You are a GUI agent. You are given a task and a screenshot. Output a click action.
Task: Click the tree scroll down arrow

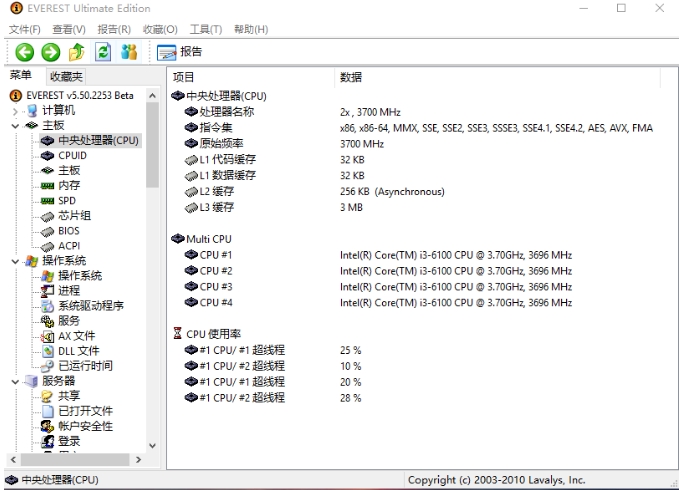152,445
